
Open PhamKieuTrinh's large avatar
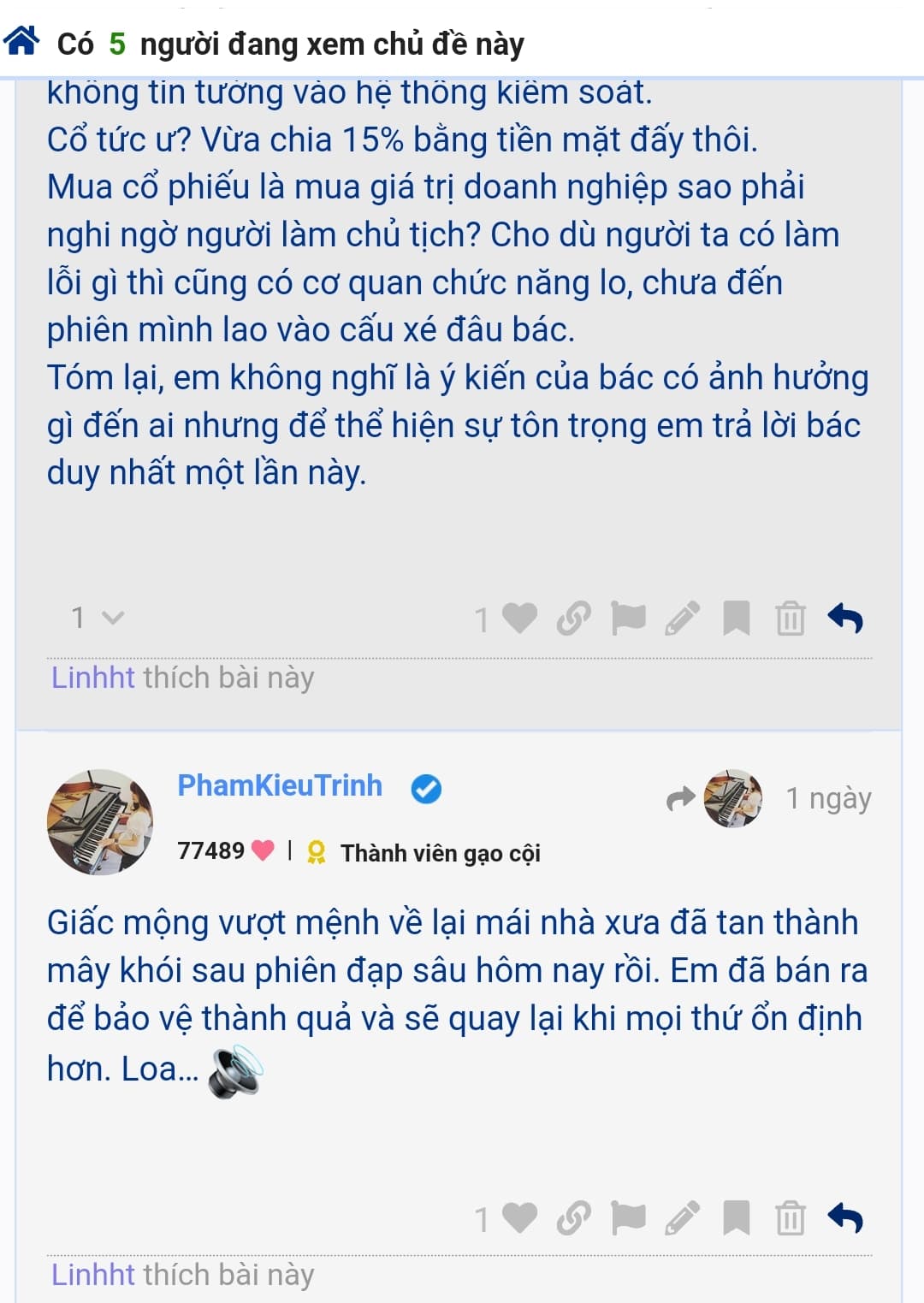(x=99, y=821)
